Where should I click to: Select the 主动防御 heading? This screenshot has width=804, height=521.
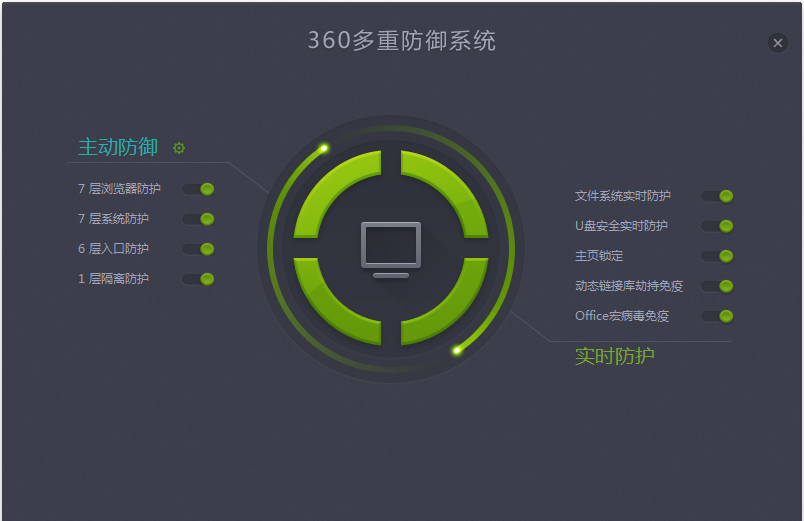[118, 147]
